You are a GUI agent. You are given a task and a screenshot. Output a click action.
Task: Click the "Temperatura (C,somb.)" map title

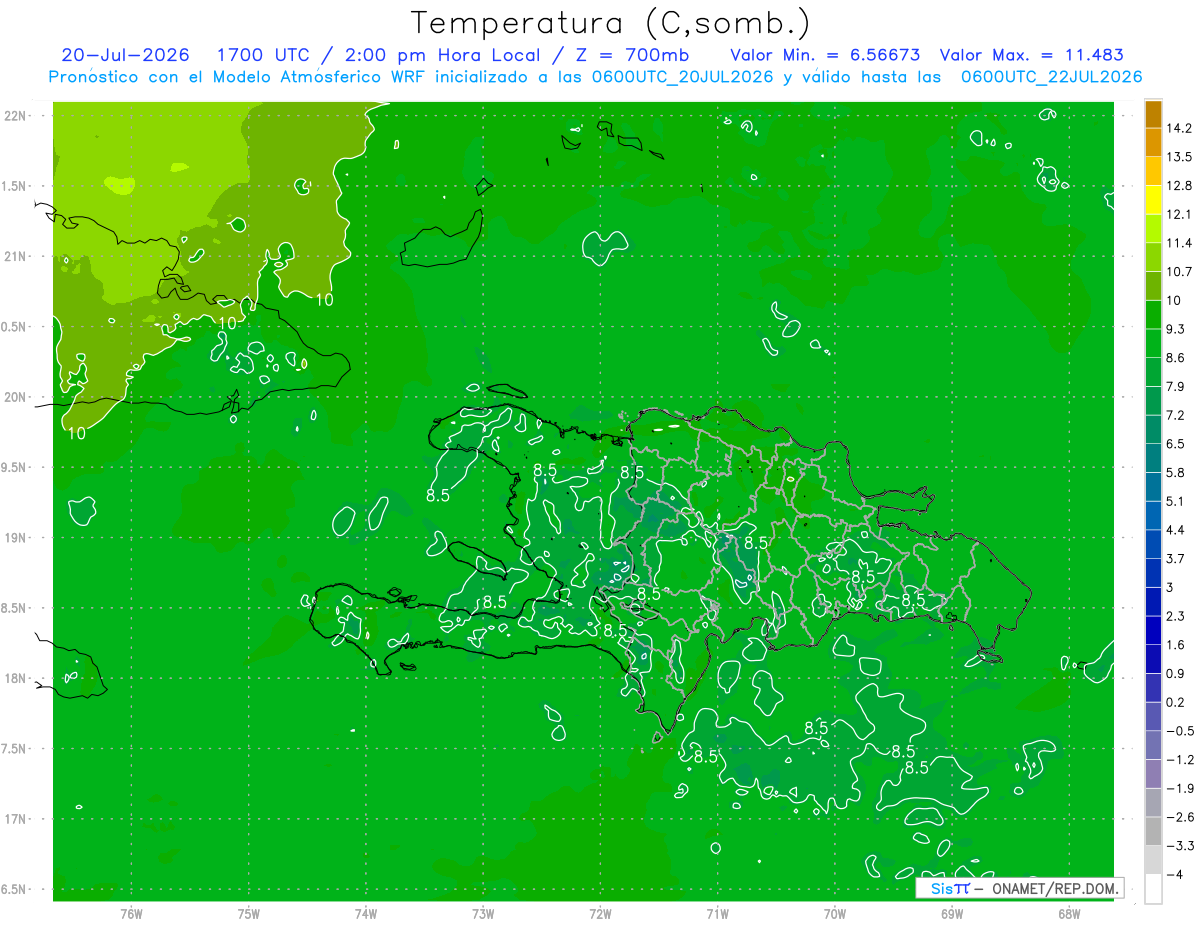click(611, 23)
